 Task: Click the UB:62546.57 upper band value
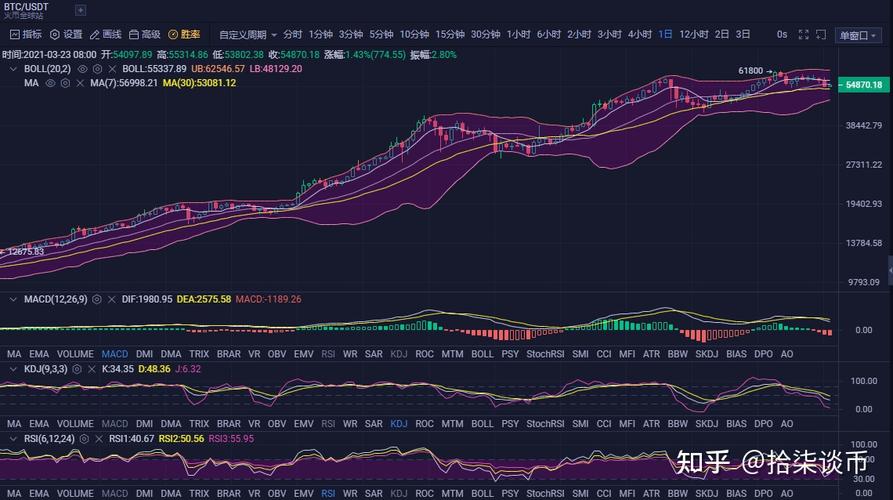point(218,69)
